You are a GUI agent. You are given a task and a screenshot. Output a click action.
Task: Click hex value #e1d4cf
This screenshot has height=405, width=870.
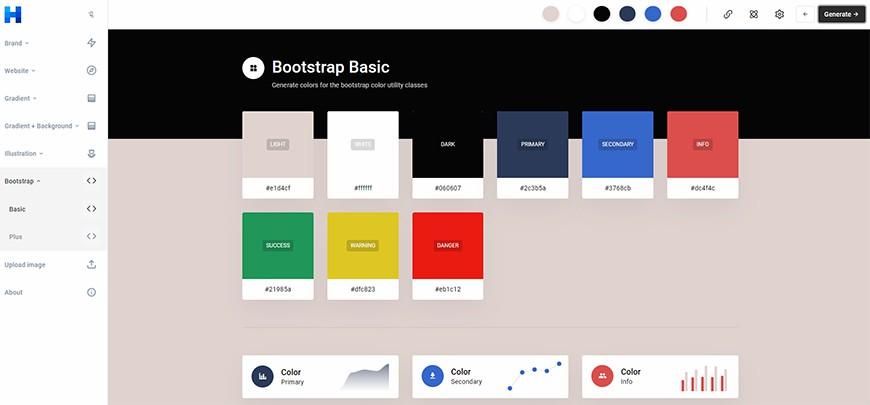pos(278,188)
